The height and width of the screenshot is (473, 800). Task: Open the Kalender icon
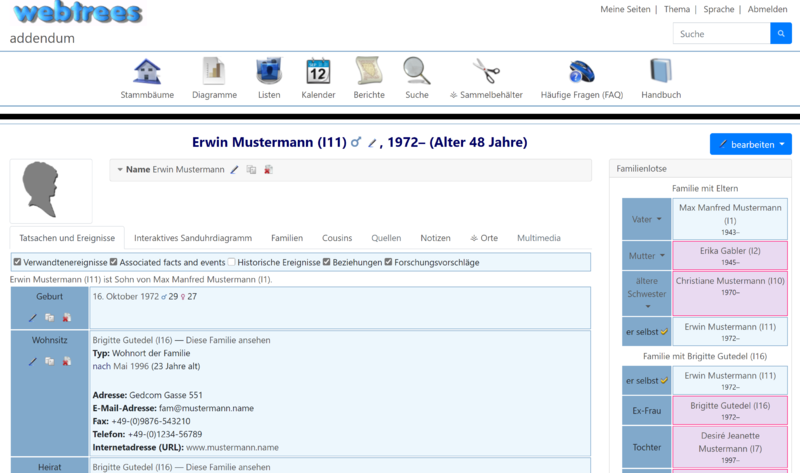(x=318, y=71)
